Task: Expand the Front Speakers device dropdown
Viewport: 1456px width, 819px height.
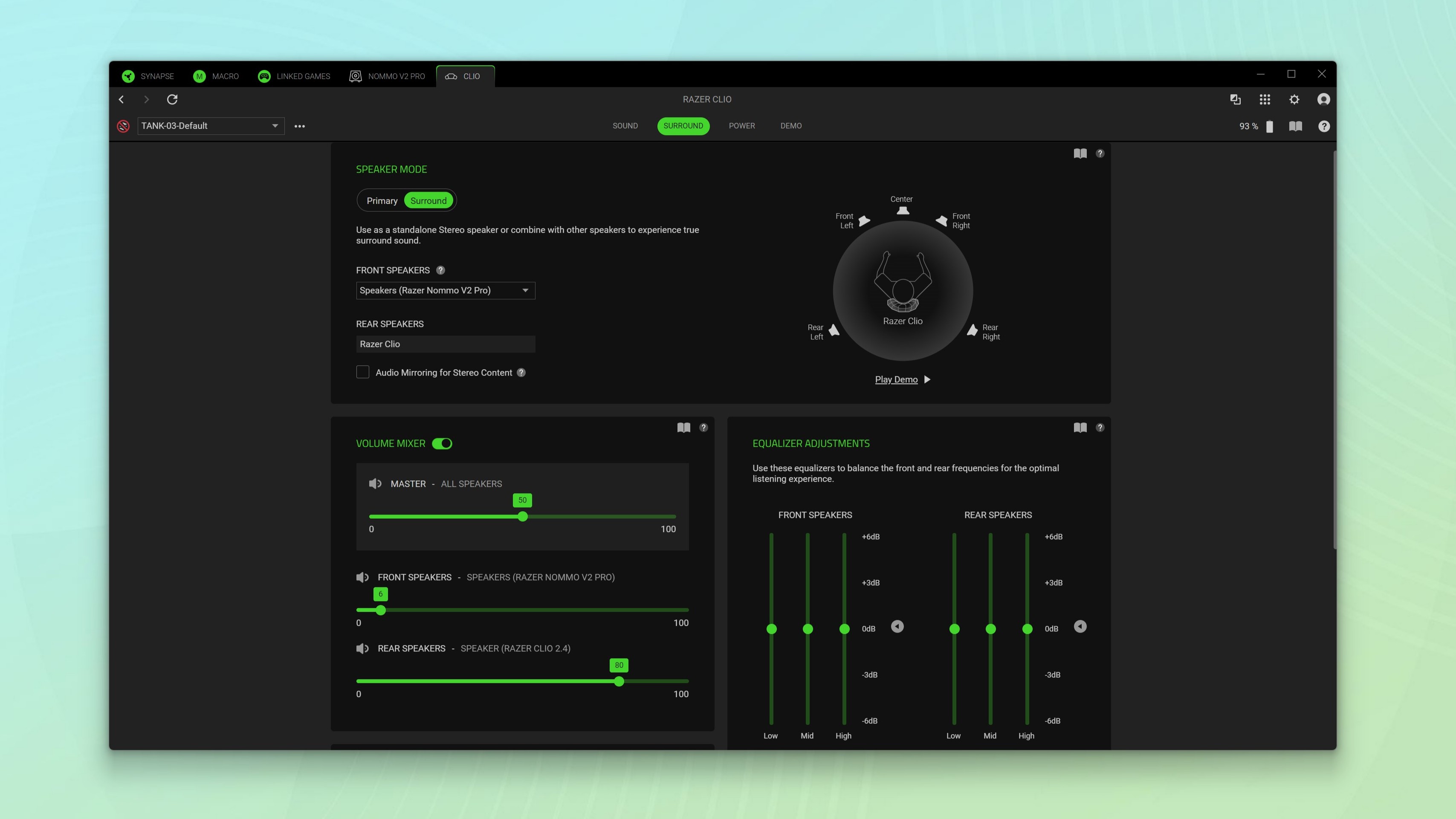Action: click(x=446, y=290)
